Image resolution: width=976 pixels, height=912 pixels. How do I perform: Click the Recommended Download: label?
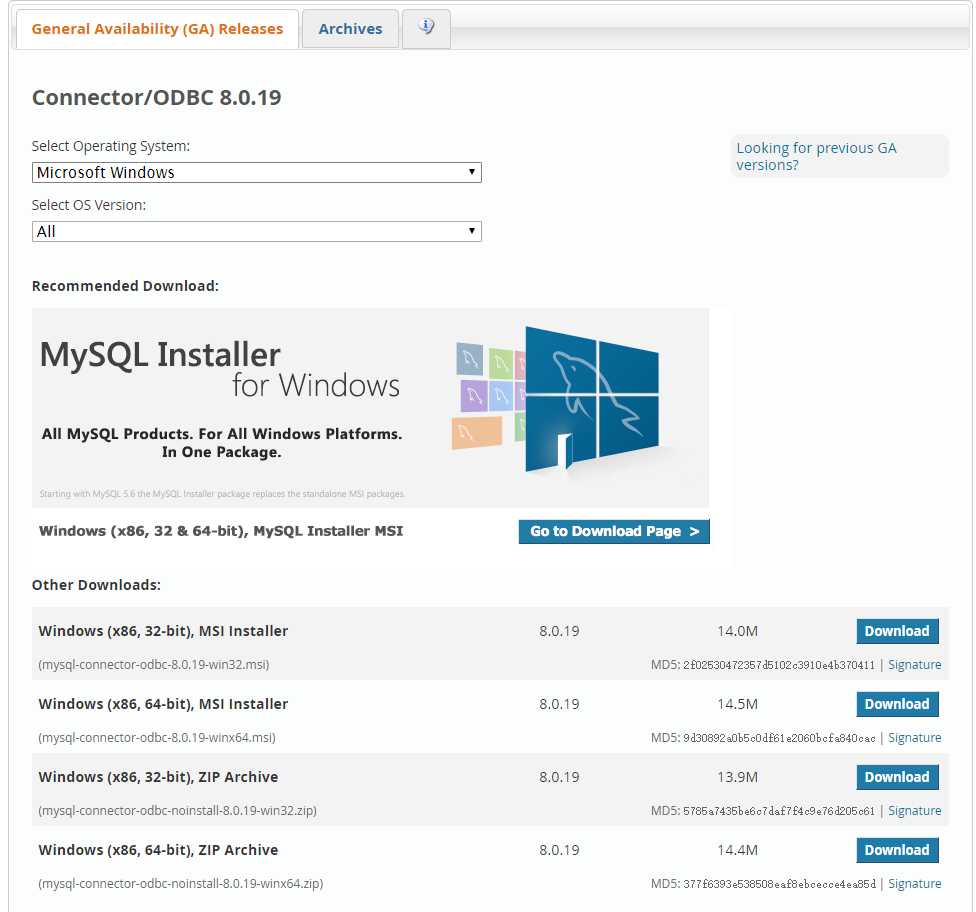click(125, 286)
